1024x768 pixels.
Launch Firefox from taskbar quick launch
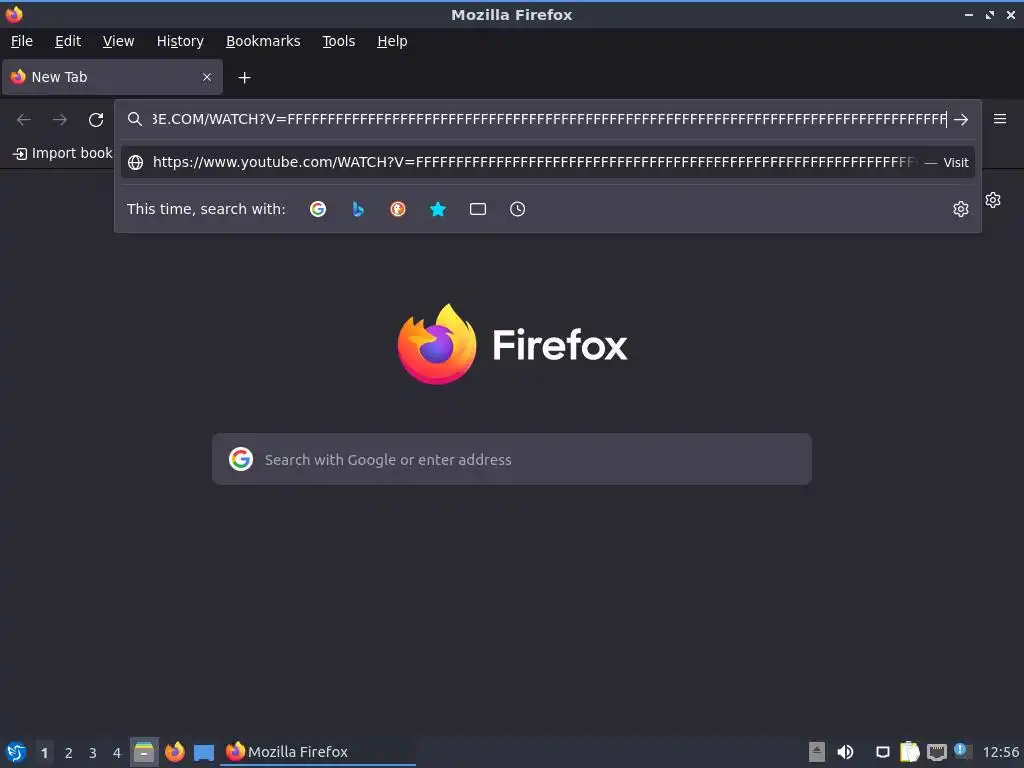(174, 752)
